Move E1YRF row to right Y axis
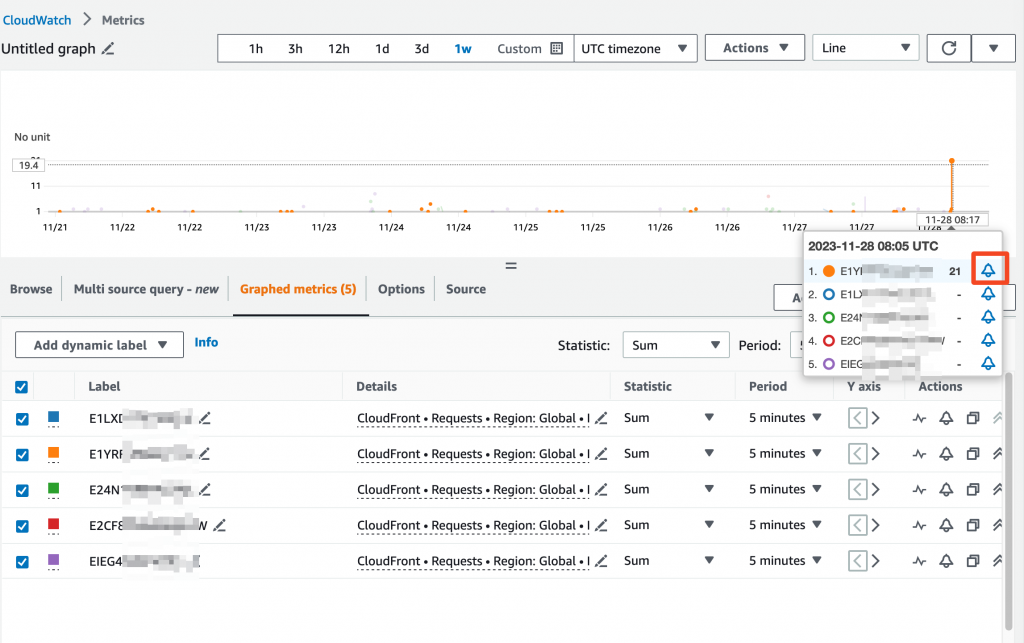The image size is (1024, 643). tap(876, 454)
